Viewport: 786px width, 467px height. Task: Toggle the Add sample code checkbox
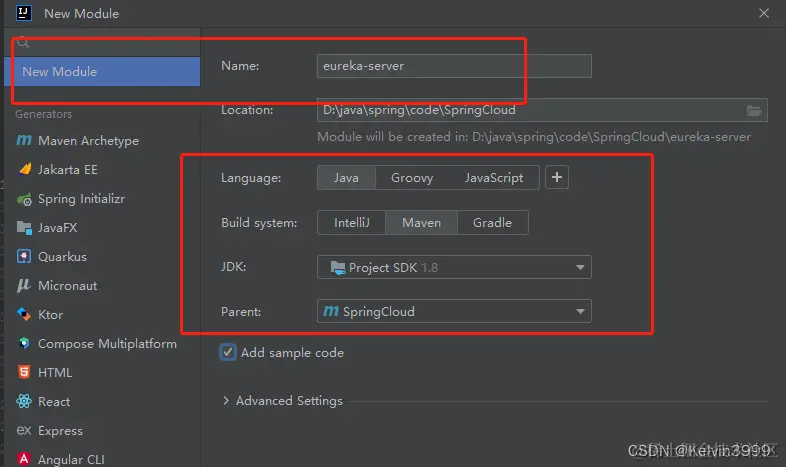coord(228,352)
